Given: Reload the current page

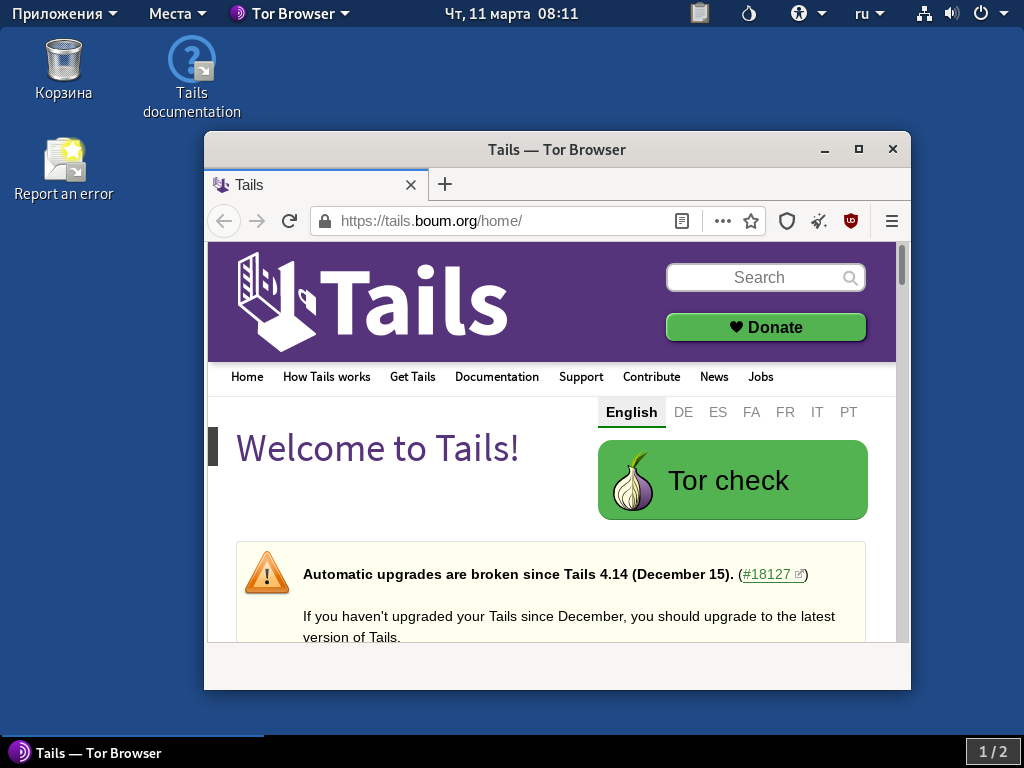Looking at the screenshot, I should [289, 221].
